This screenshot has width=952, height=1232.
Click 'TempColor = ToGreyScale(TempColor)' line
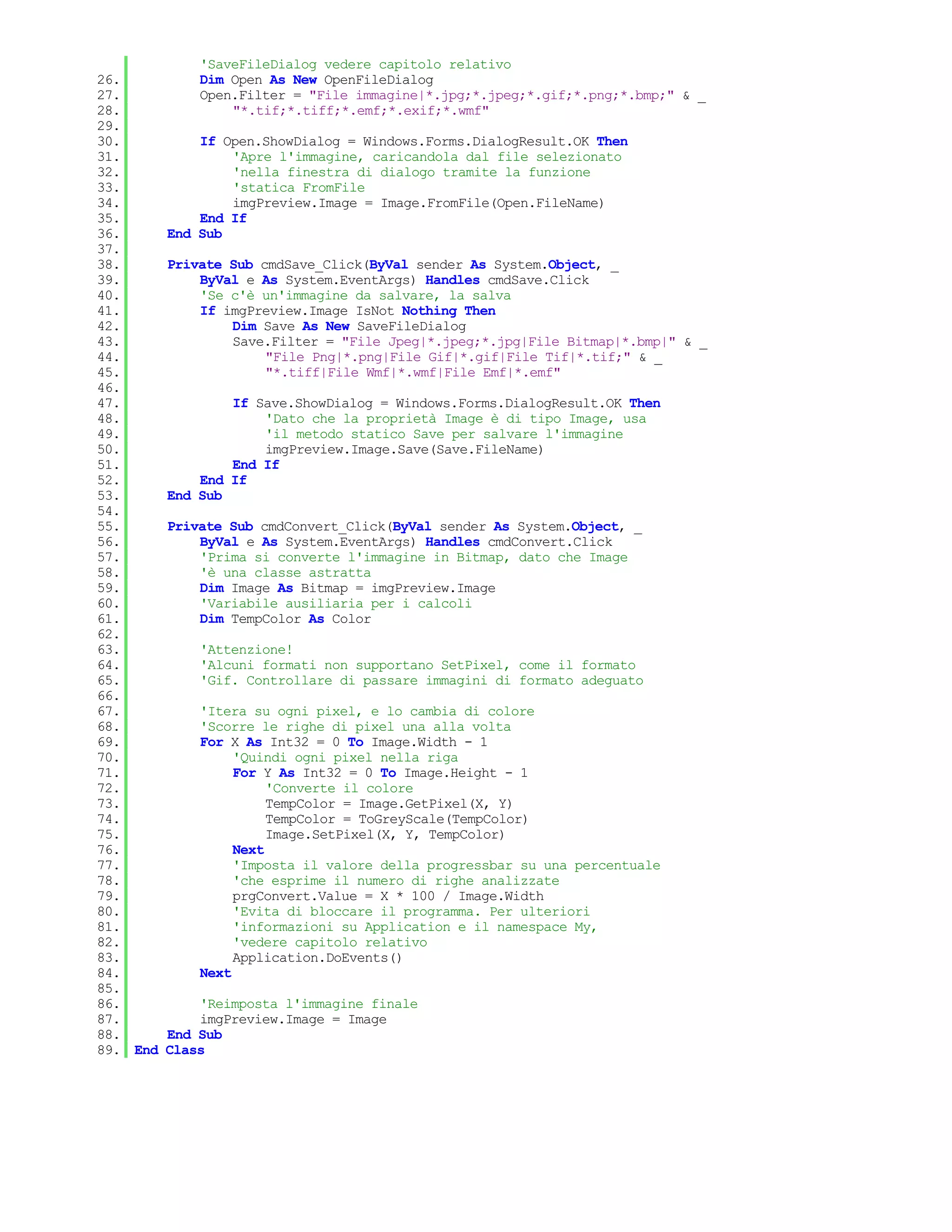397,820
